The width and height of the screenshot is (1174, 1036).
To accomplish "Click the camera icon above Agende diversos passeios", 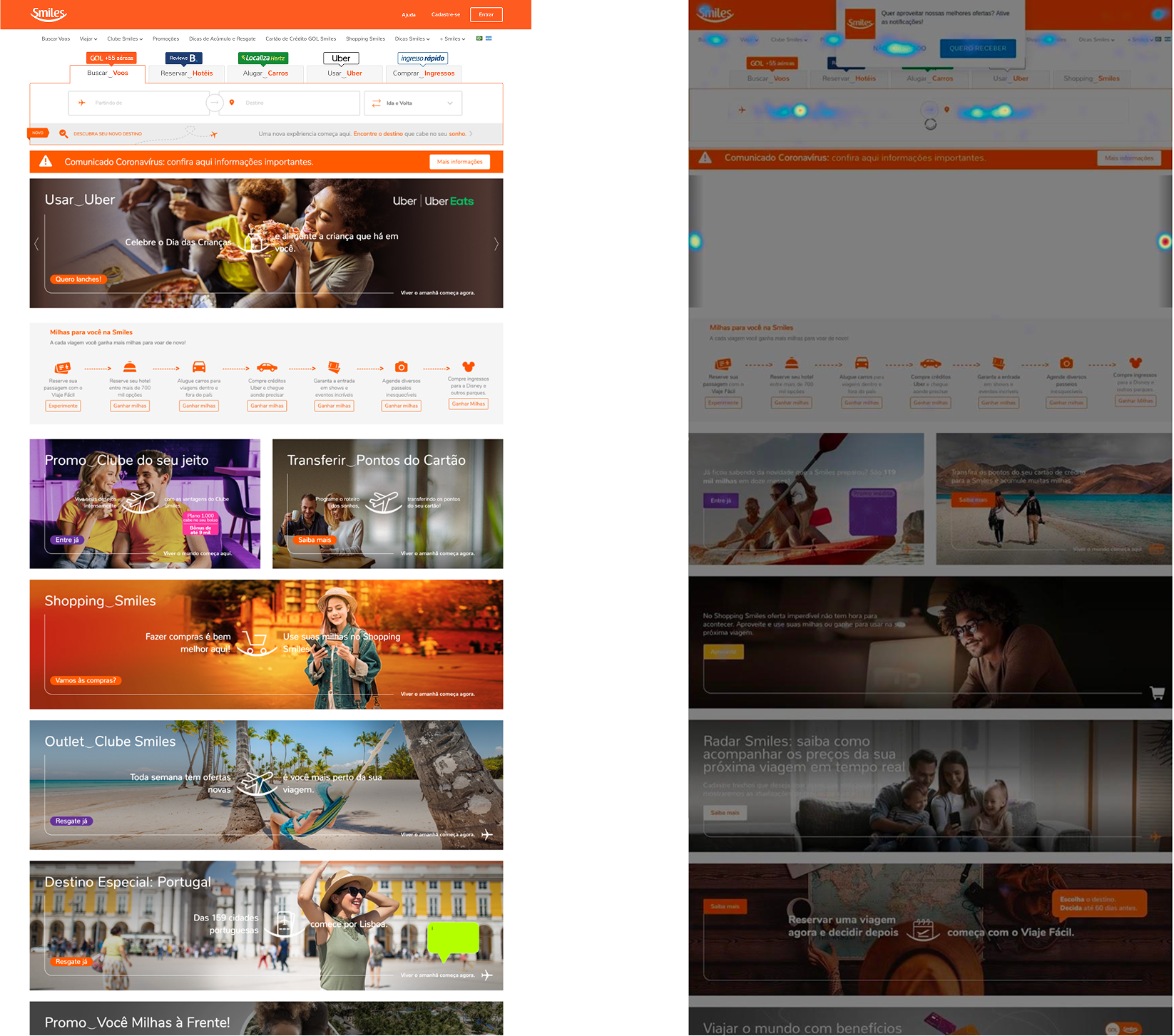I will coord(402,367).
